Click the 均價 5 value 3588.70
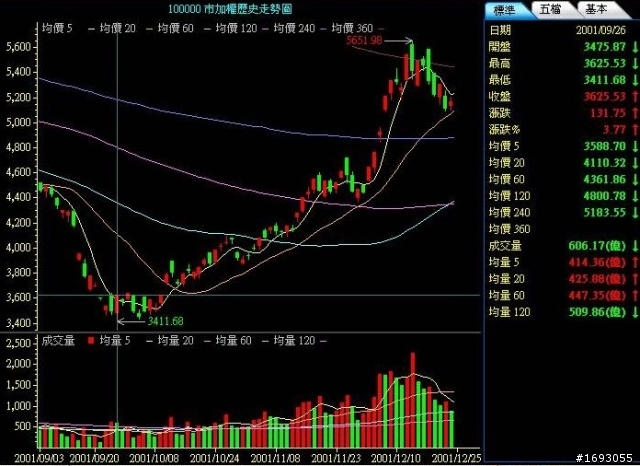 tap(604, 146)
